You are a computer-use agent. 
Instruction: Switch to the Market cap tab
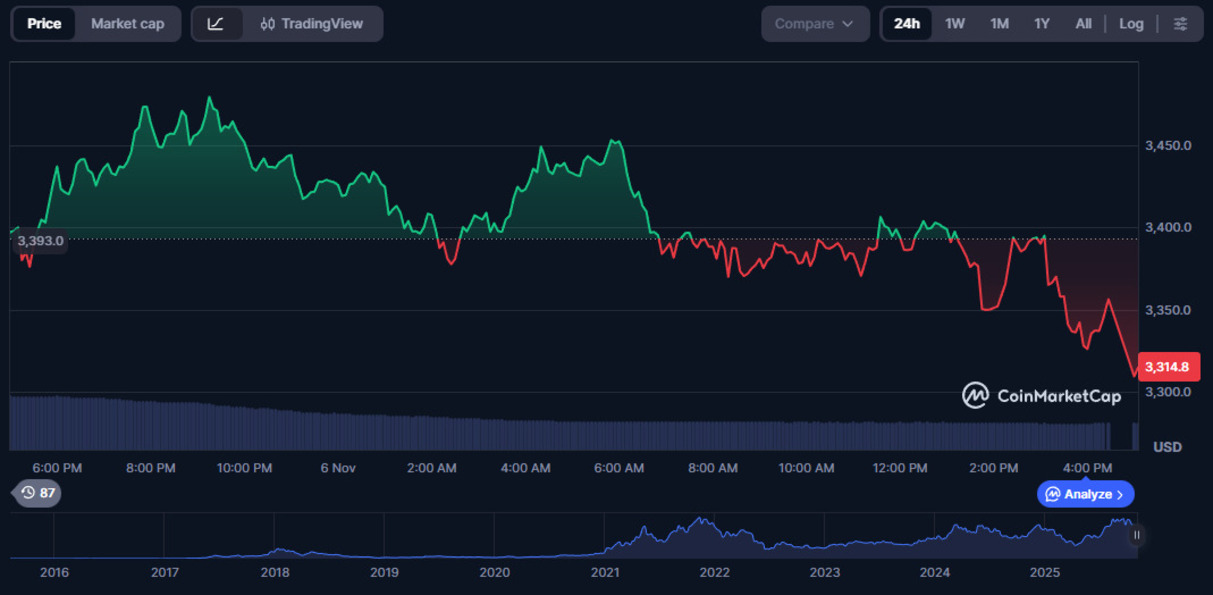point(127,24)
